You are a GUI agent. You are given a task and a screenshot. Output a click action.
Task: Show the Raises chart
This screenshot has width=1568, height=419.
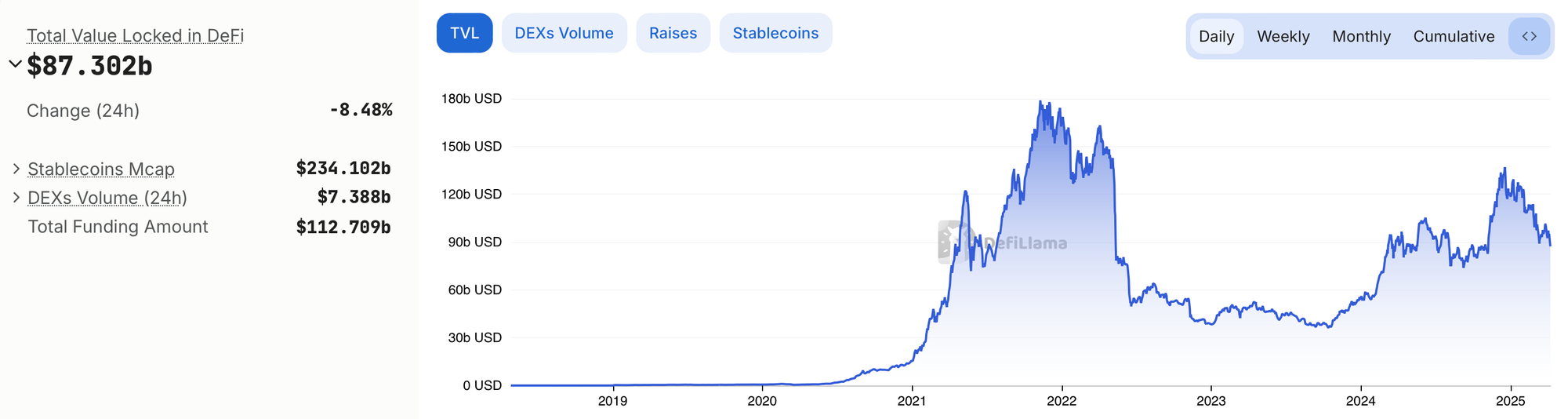(x=673, y=33)
